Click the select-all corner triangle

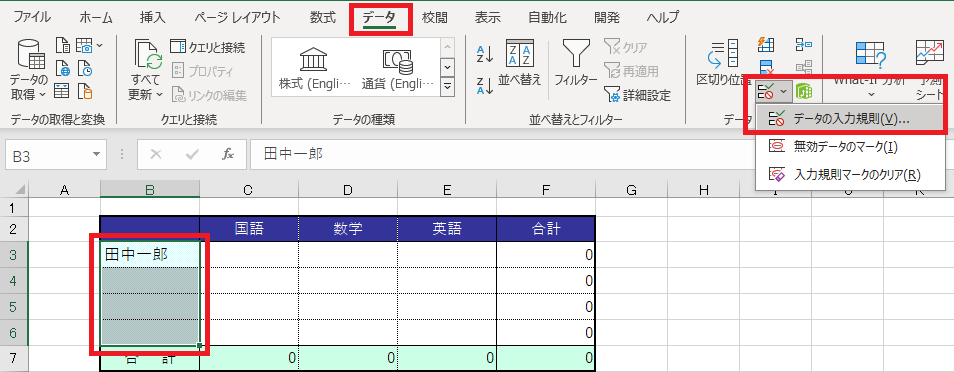[20, 190]
